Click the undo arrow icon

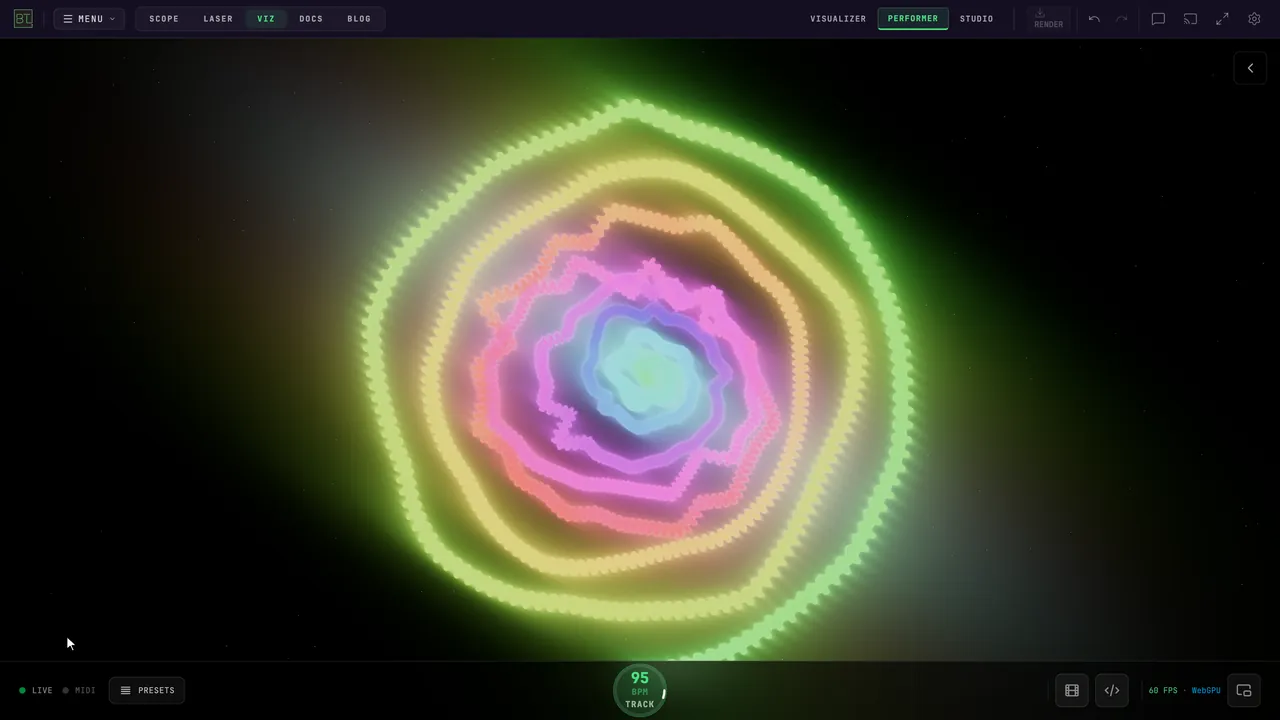click(x=1094, y=19)
